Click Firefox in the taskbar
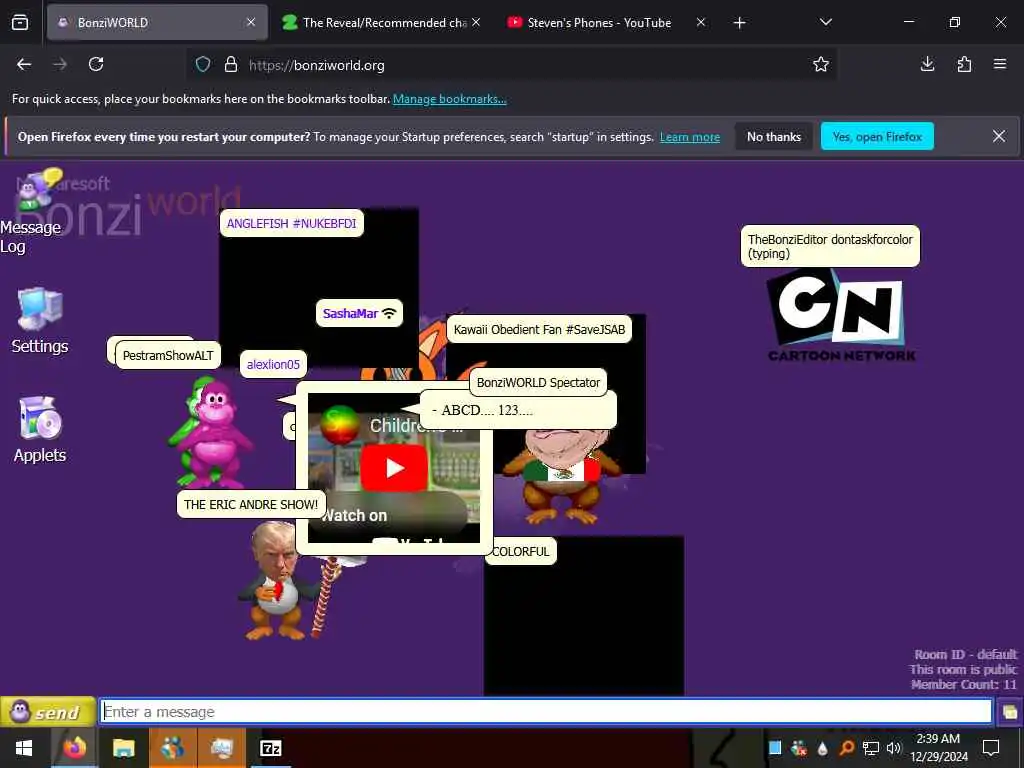The width and height of the screenshot is (1024, 768). coord(74,748)
